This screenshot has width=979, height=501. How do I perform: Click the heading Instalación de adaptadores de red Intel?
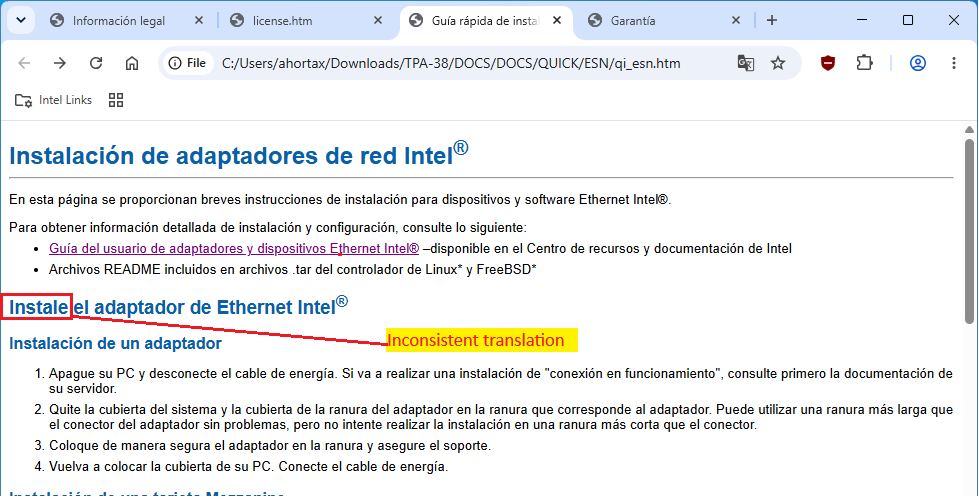pyautogui.click(x=239, y=154)
